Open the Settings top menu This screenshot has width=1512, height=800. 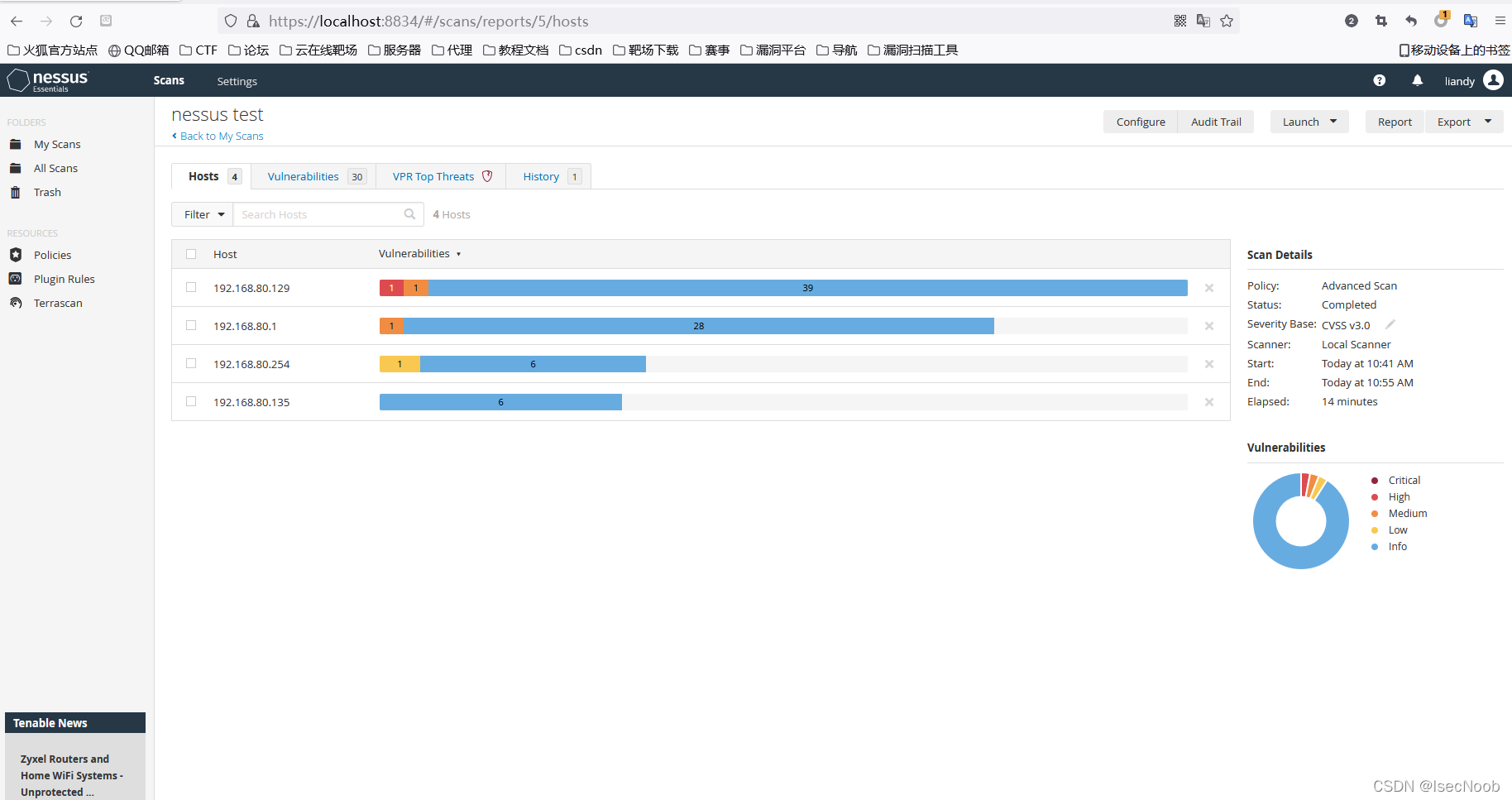click(237, 81)
